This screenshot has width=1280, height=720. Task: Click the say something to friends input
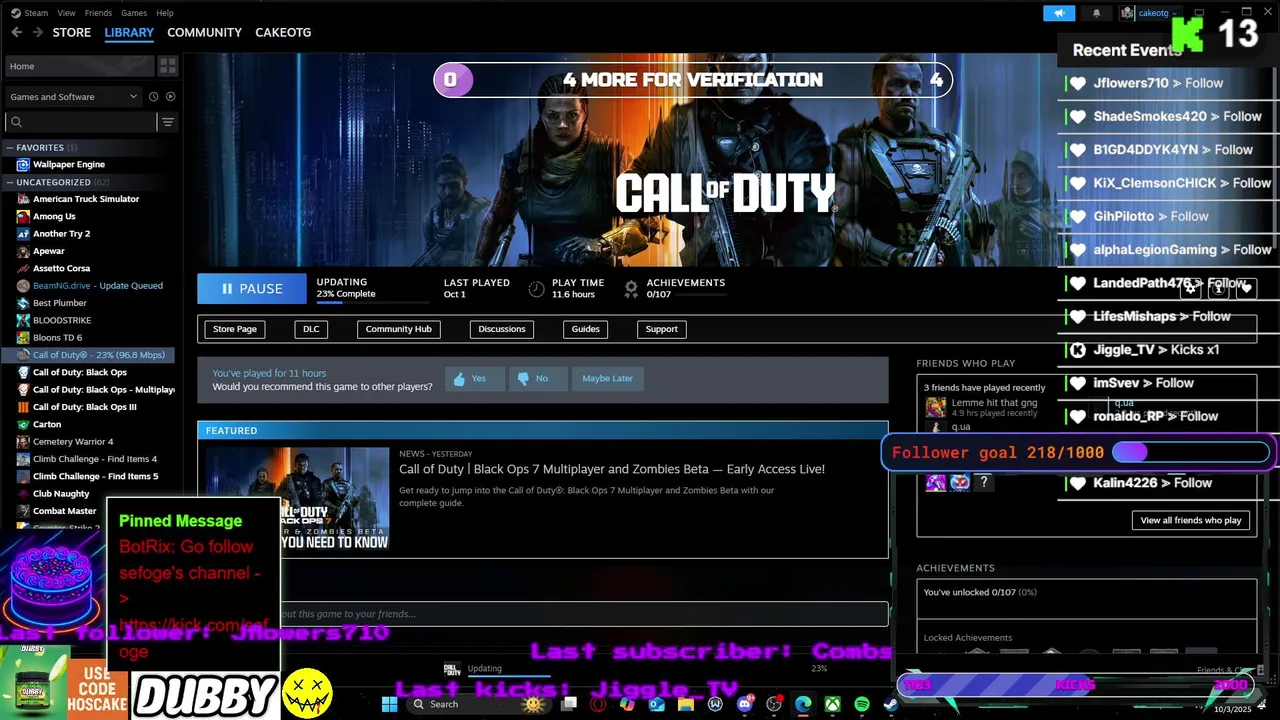(543, 614)
